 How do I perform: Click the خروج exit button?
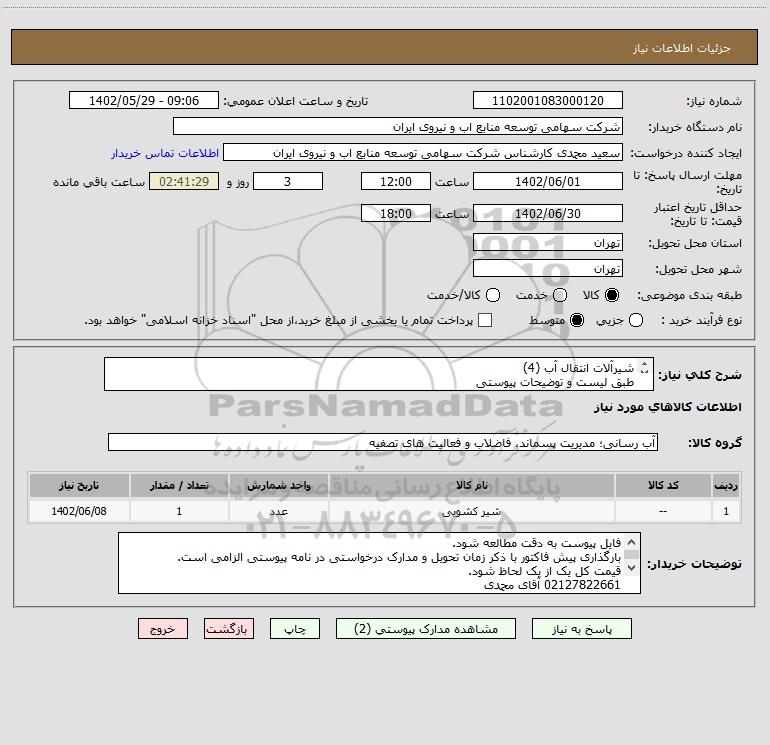163,629
